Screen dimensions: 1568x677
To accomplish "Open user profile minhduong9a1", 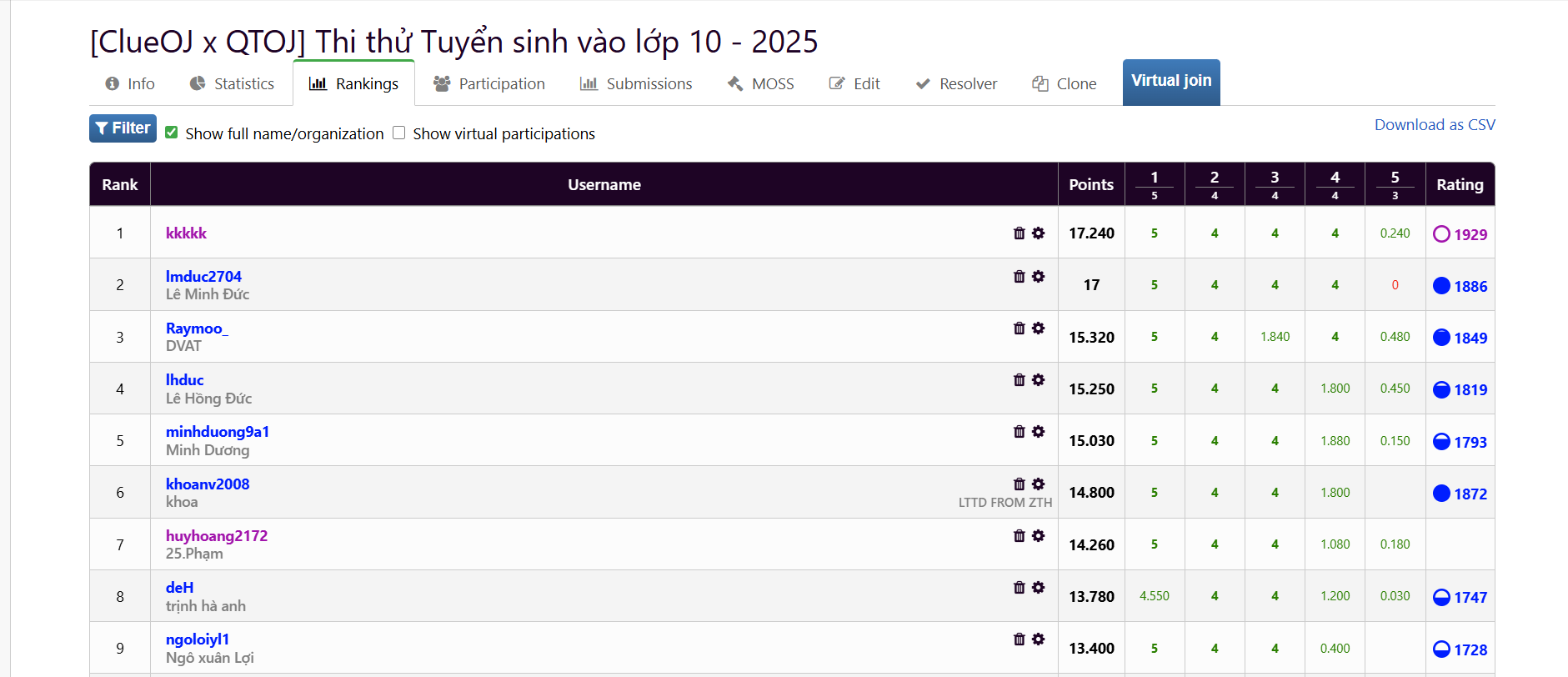I will coord(218,431).
